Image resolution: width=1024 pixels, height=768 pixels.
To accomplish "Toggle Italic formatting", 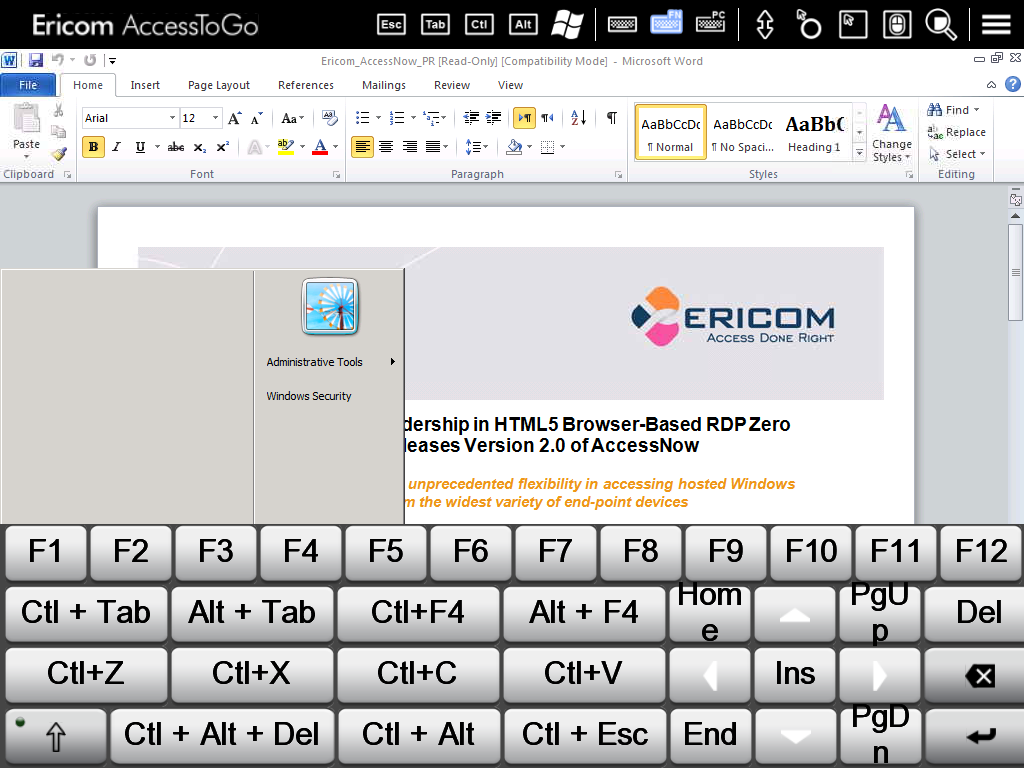I will pos(117,147).
